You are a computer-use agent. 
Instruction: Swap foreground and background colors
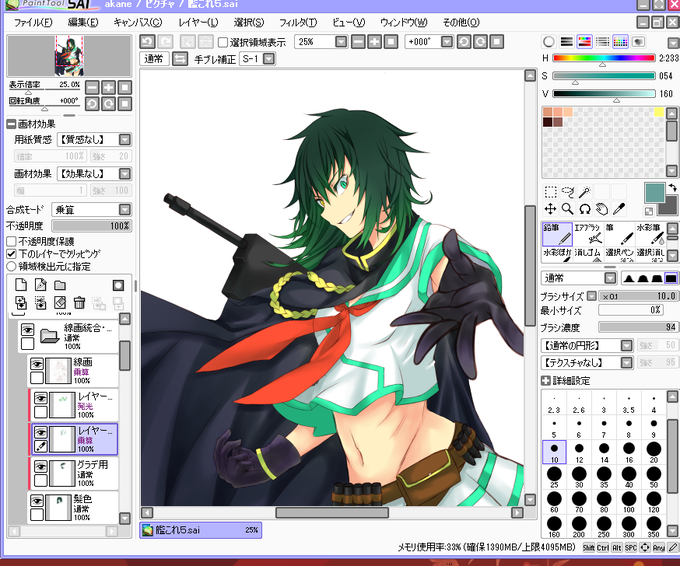[672, 188]
